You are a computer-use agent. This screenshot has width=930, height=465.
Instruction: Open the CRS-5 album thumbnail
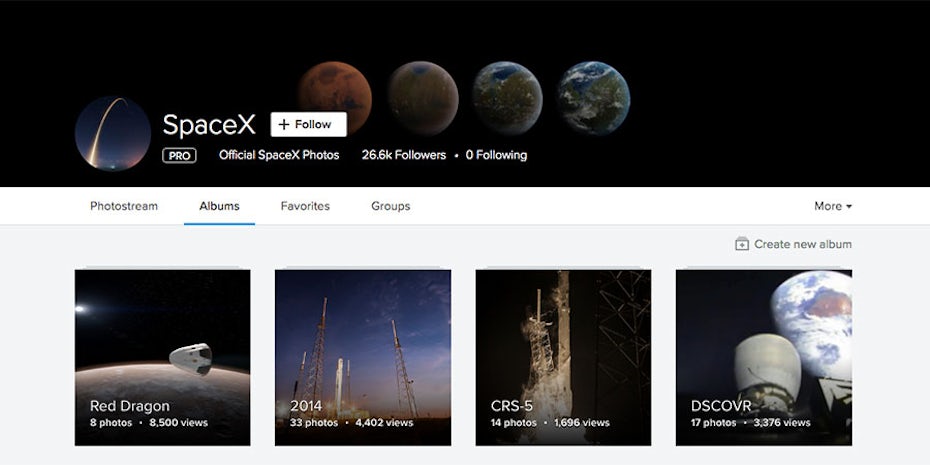[x=563, y=357]
